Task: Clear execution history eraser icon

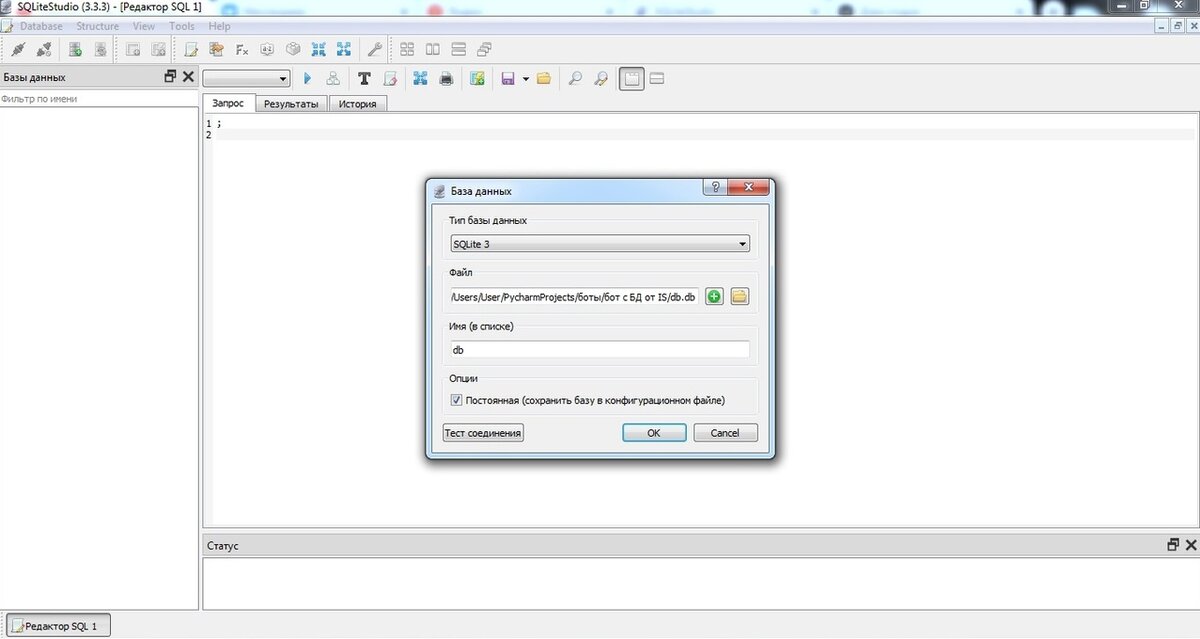Action: (x=390, y=78)
